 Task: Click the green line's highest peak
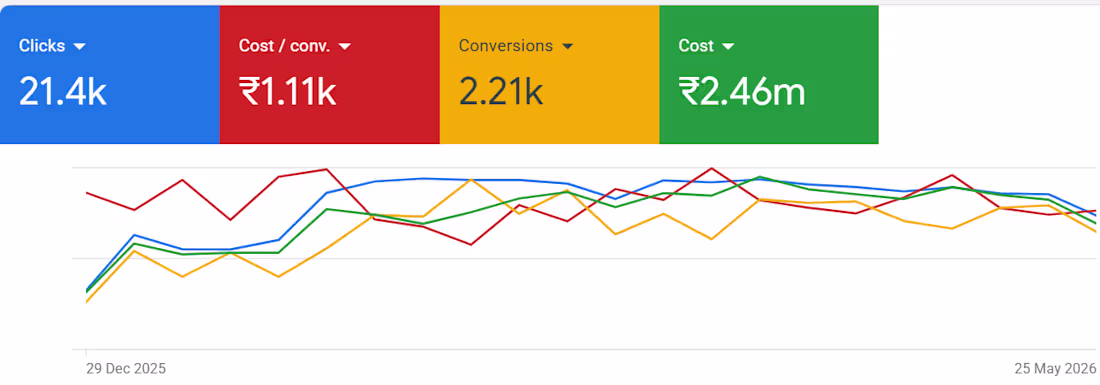(x=760, y=177)
